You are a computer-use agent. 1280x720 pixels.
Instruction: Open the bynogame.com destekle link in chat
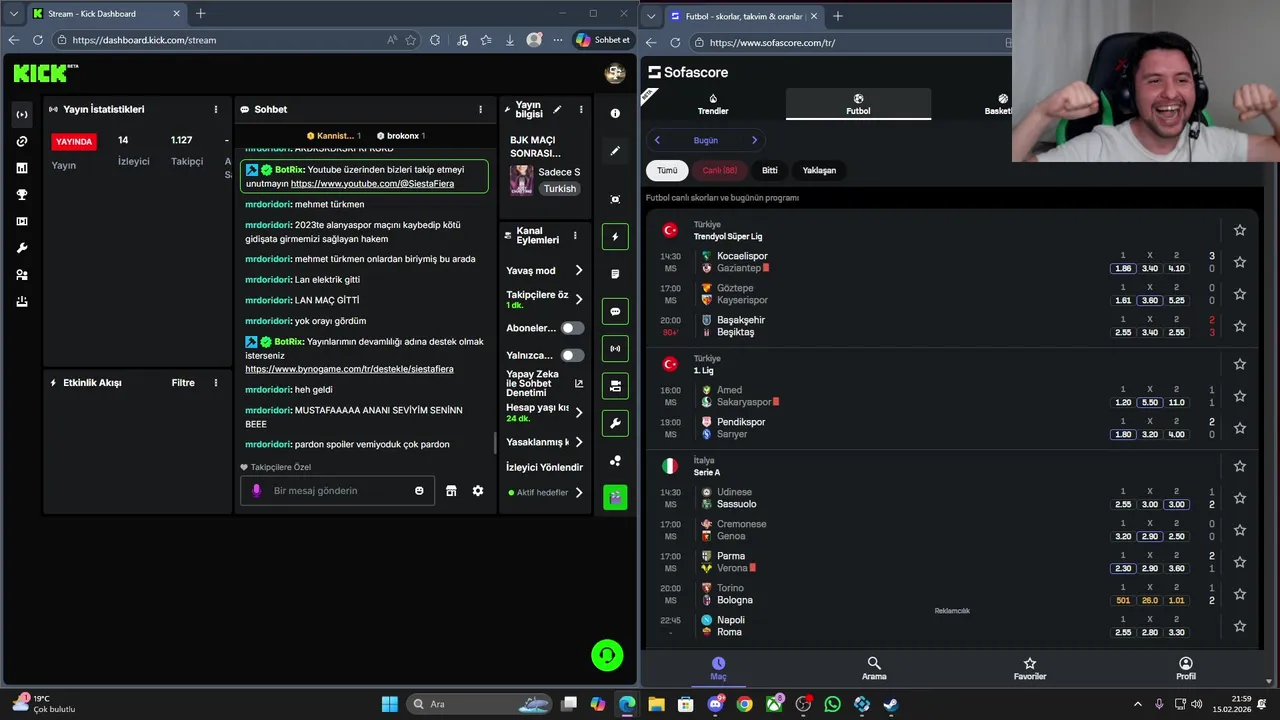(x=349, y=369)
